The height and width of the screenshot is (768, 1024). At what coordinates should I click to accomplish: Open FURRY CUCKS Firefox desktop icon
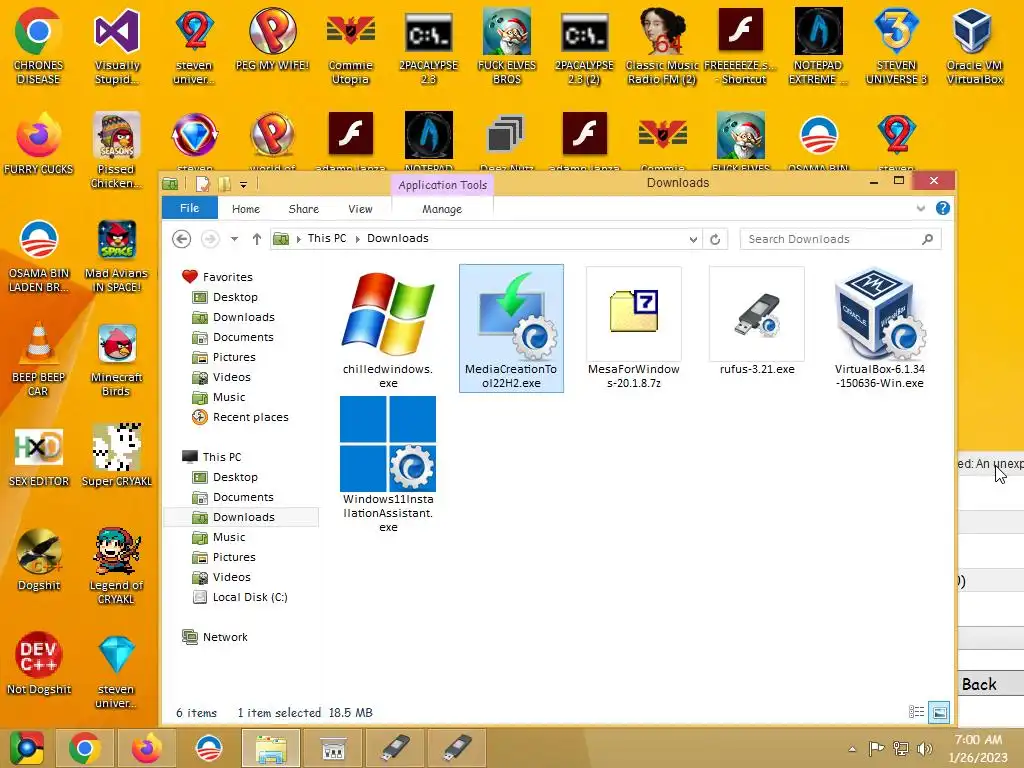click(38, 144)
